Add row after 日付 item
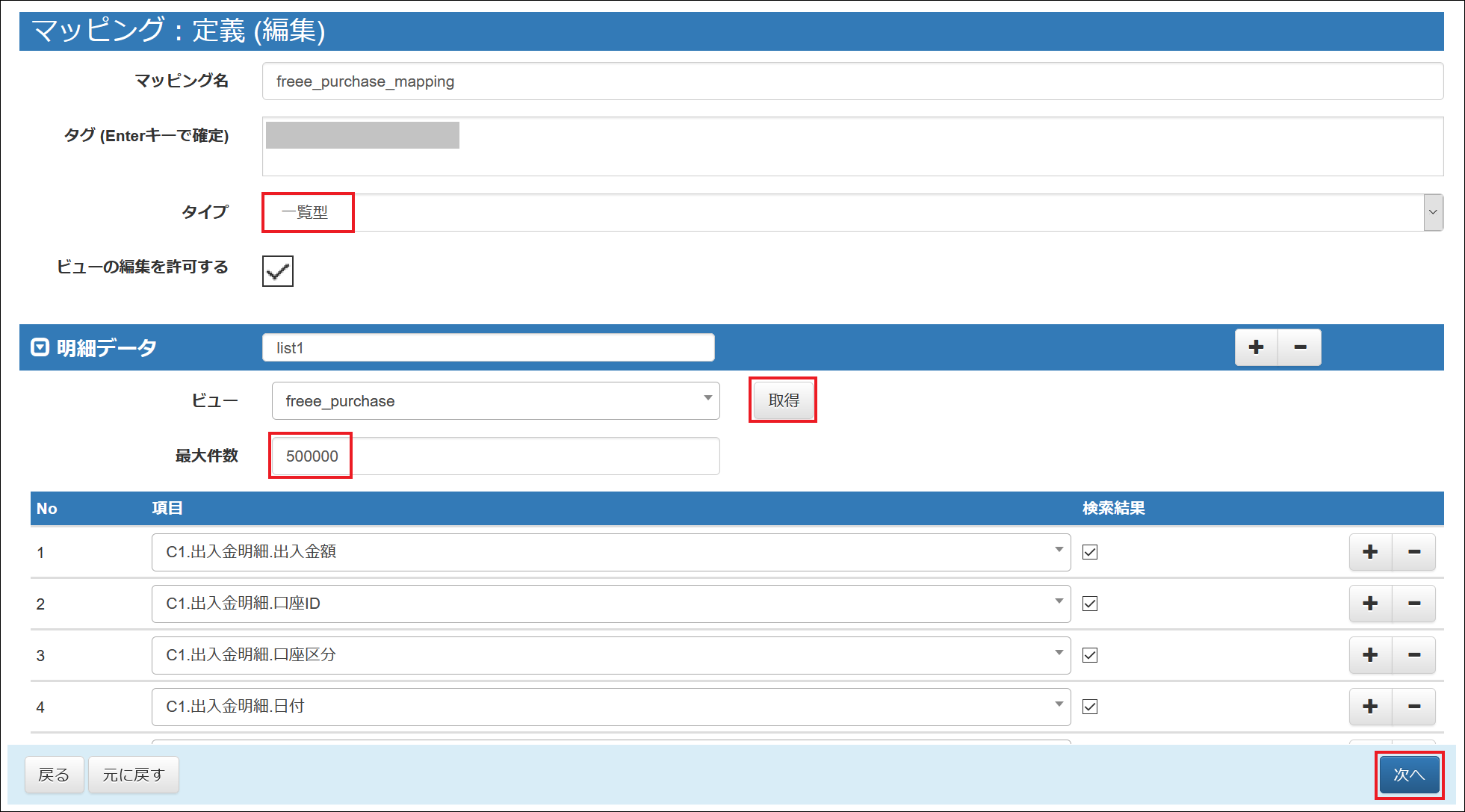The height and width of the screenshot is (812, 1465). [1370, 707]
